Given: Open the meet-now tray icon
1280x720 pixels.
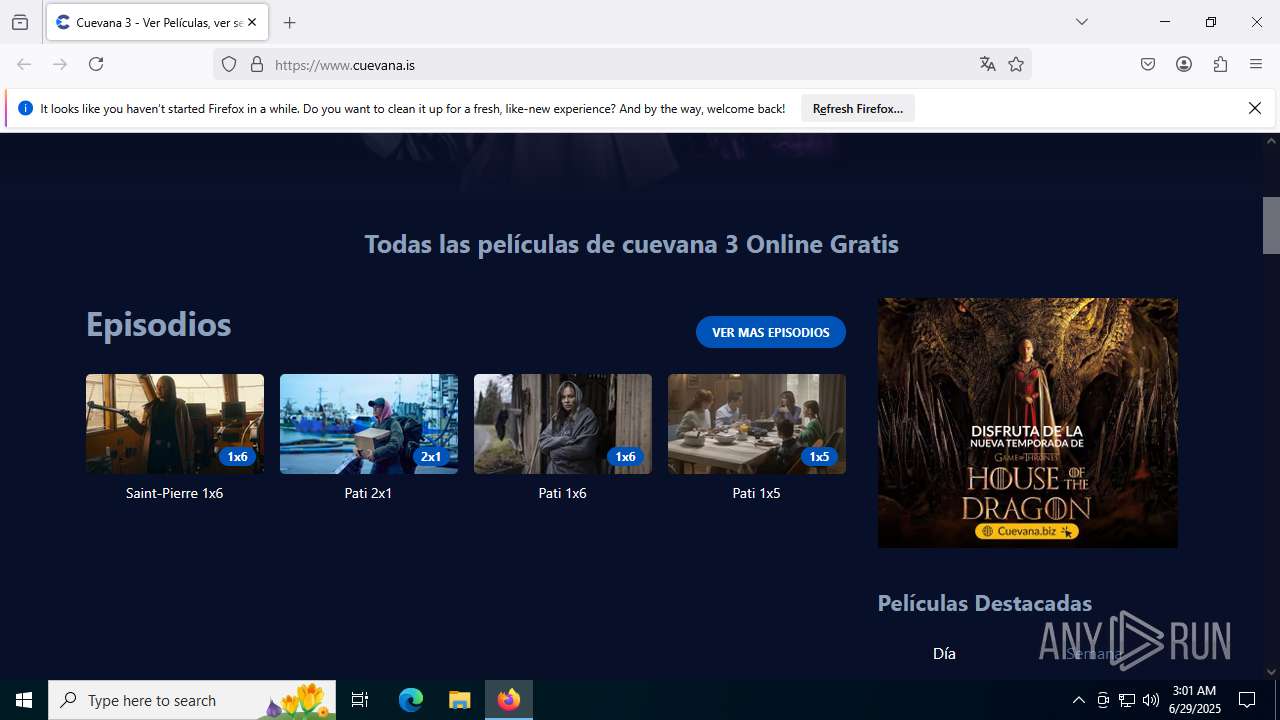Looking at the screenshot, I should (1103, 700).
